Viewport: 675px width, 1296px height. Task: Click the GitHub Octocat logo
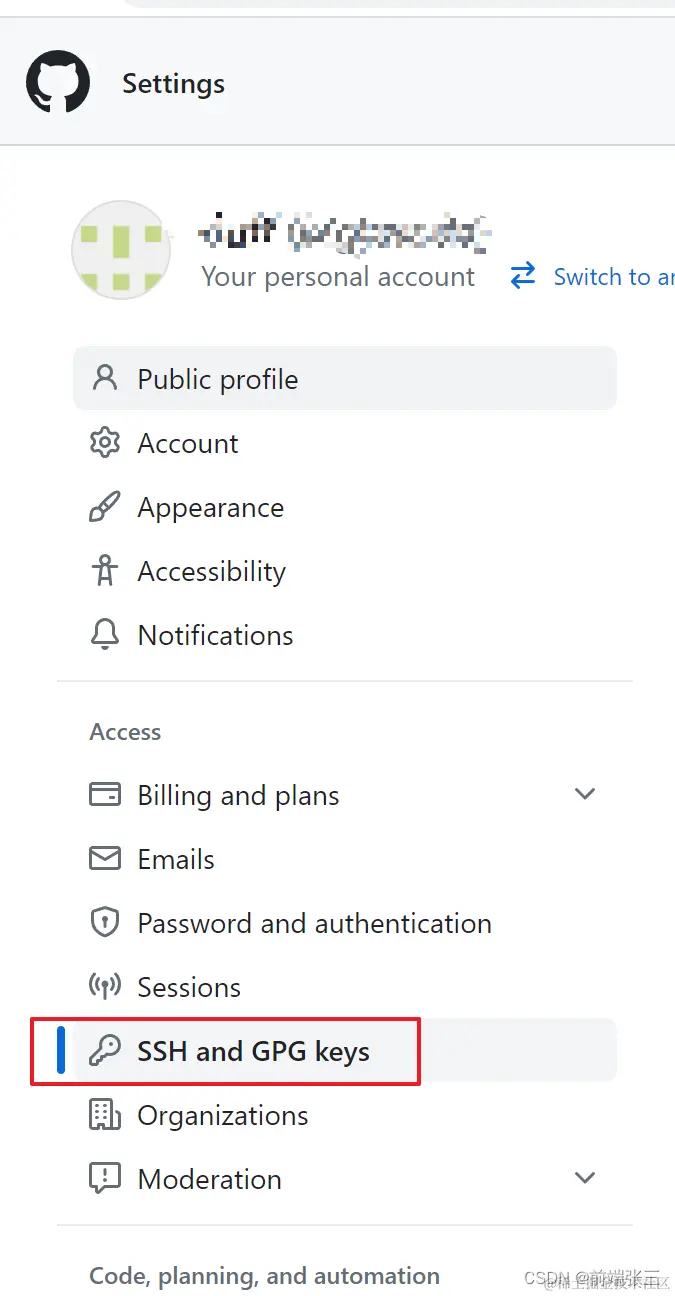pos(58,82)
